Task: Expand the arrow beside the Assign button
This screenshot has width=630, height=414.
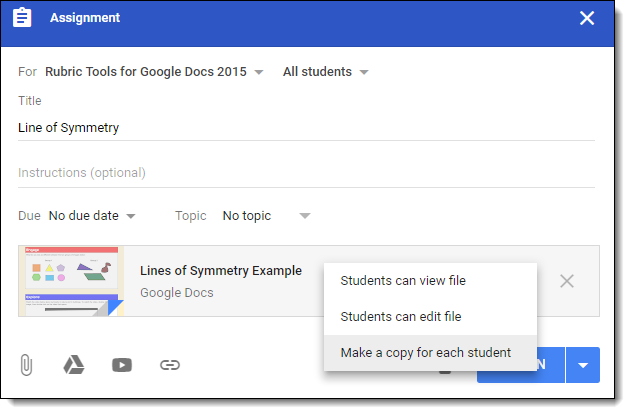Action: [x=583, y=365]
